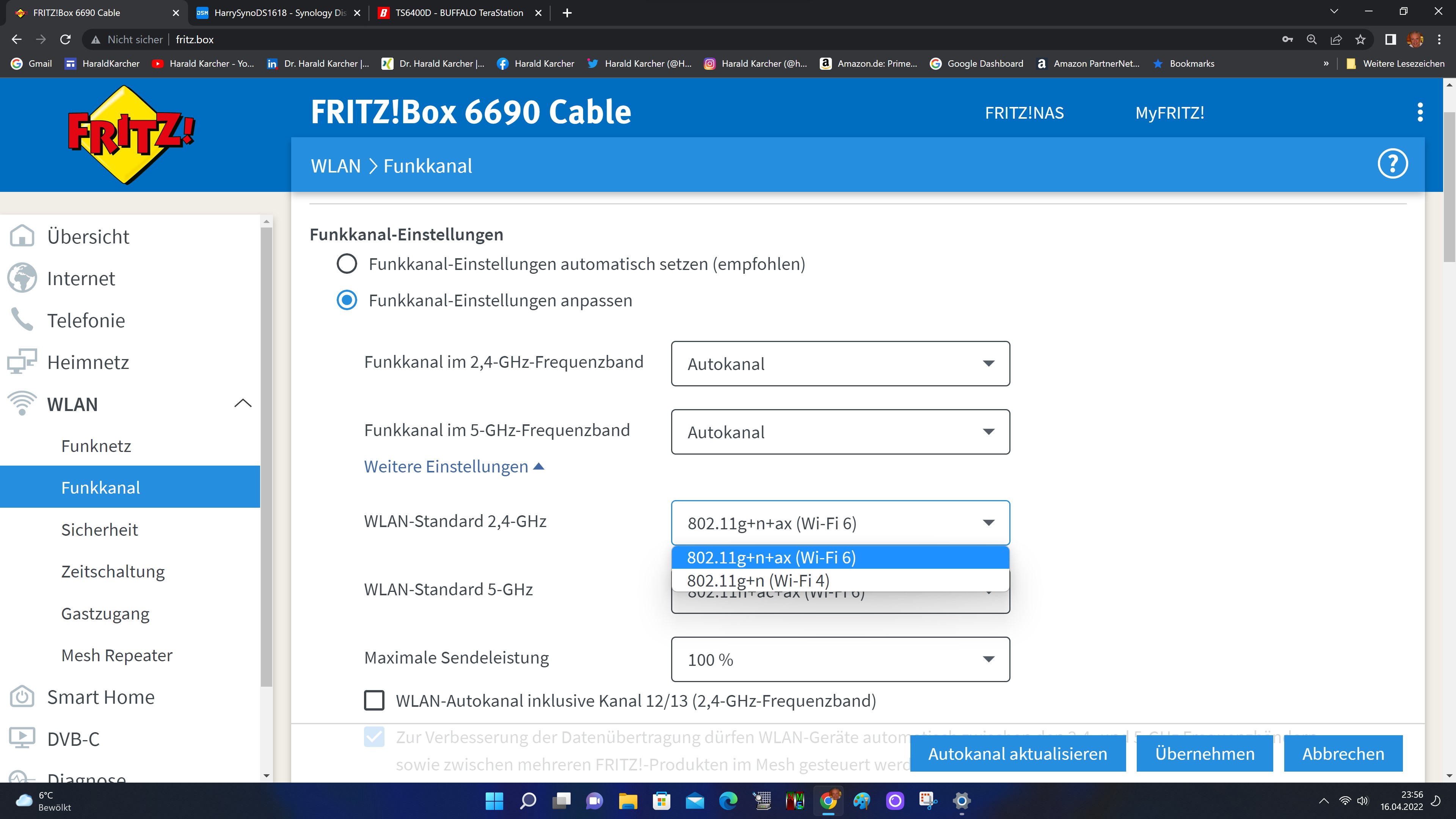Select automatic Funkkanal-Einstellungen radio button

347,264
